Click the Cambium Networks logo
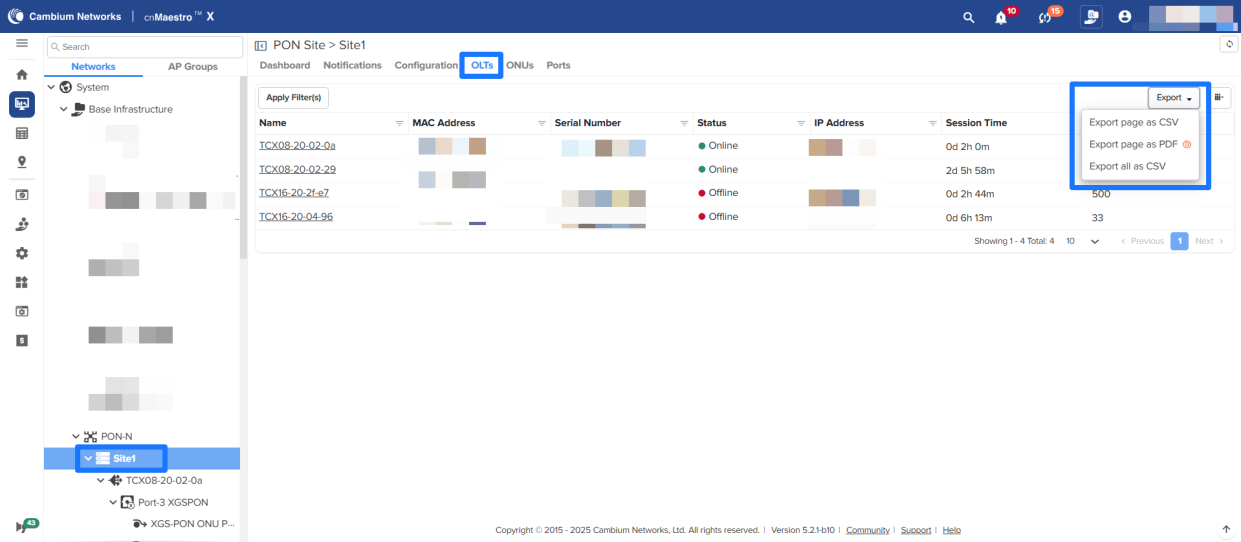This screenshot has width=1241, height=542. tap(65, 17)
